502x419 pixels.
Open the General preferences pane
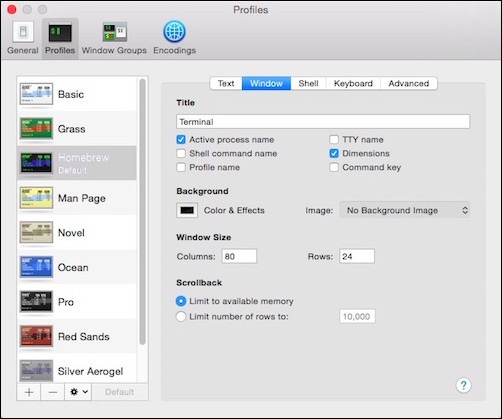pyautogui.click(x=23, y=38)
